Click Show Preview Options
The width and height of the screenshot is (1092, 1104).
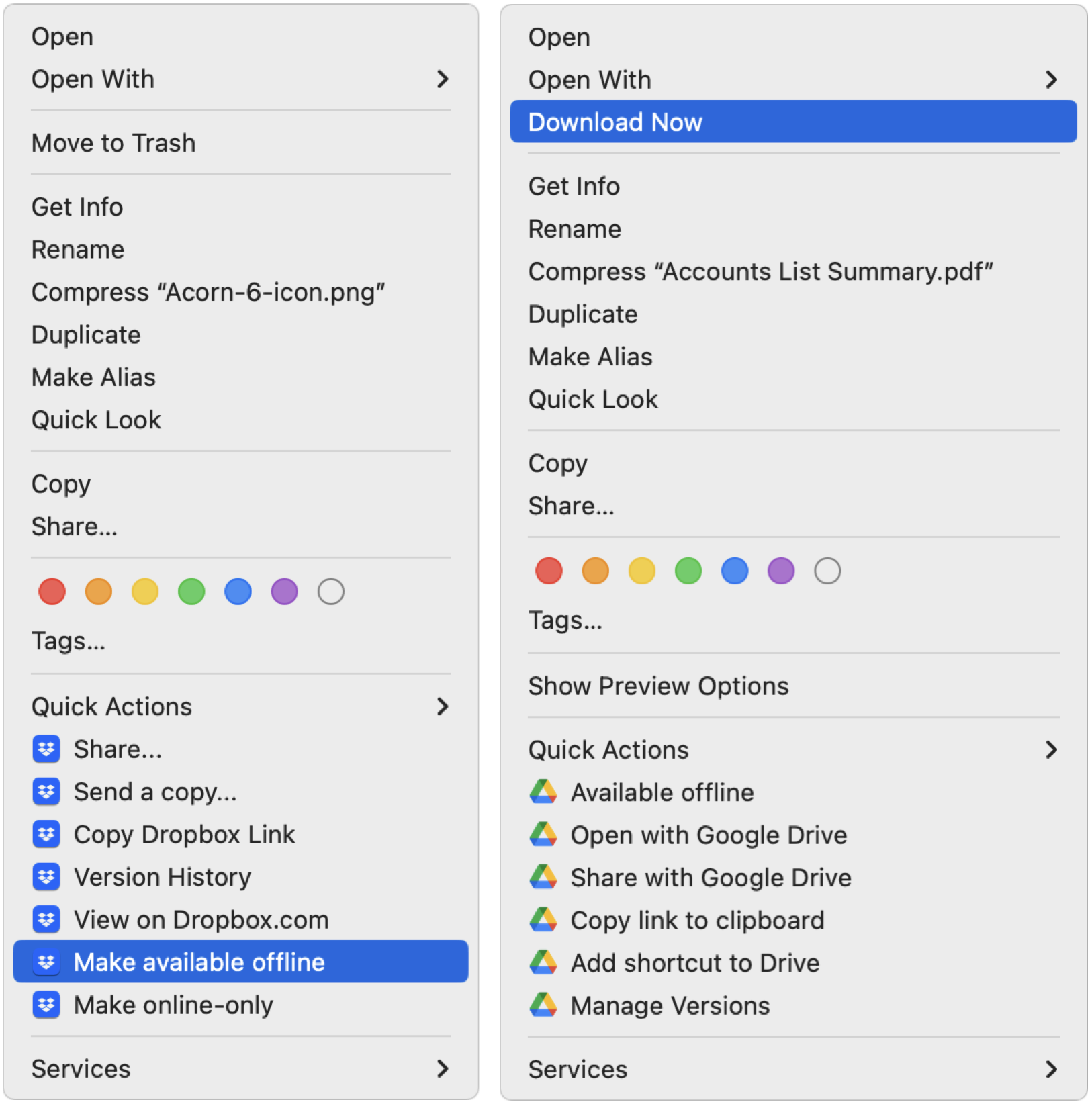[x=658, y=686]
